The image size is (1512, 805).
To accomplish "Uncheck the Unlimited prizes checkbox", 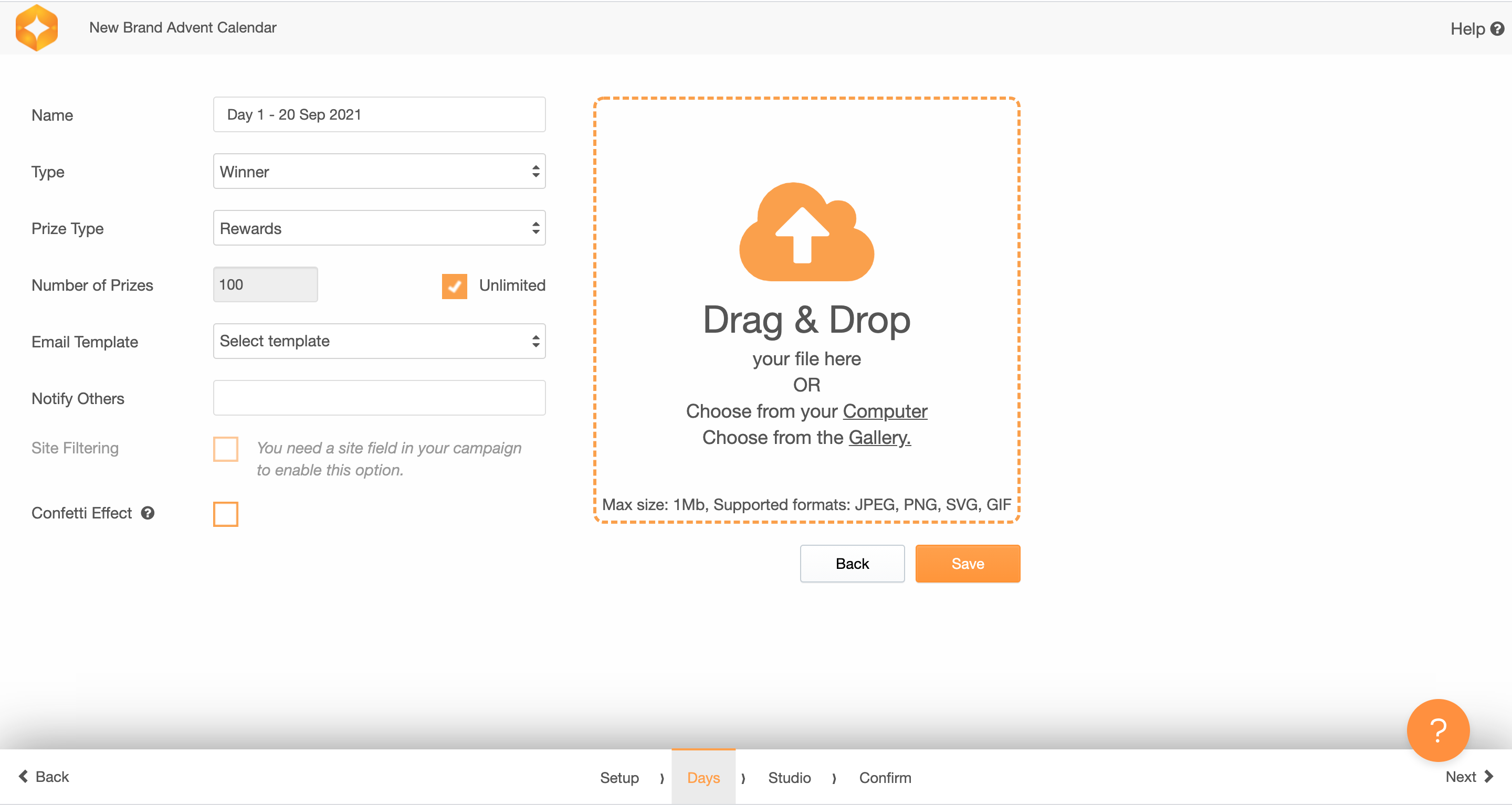I will [x=454, y=286].
